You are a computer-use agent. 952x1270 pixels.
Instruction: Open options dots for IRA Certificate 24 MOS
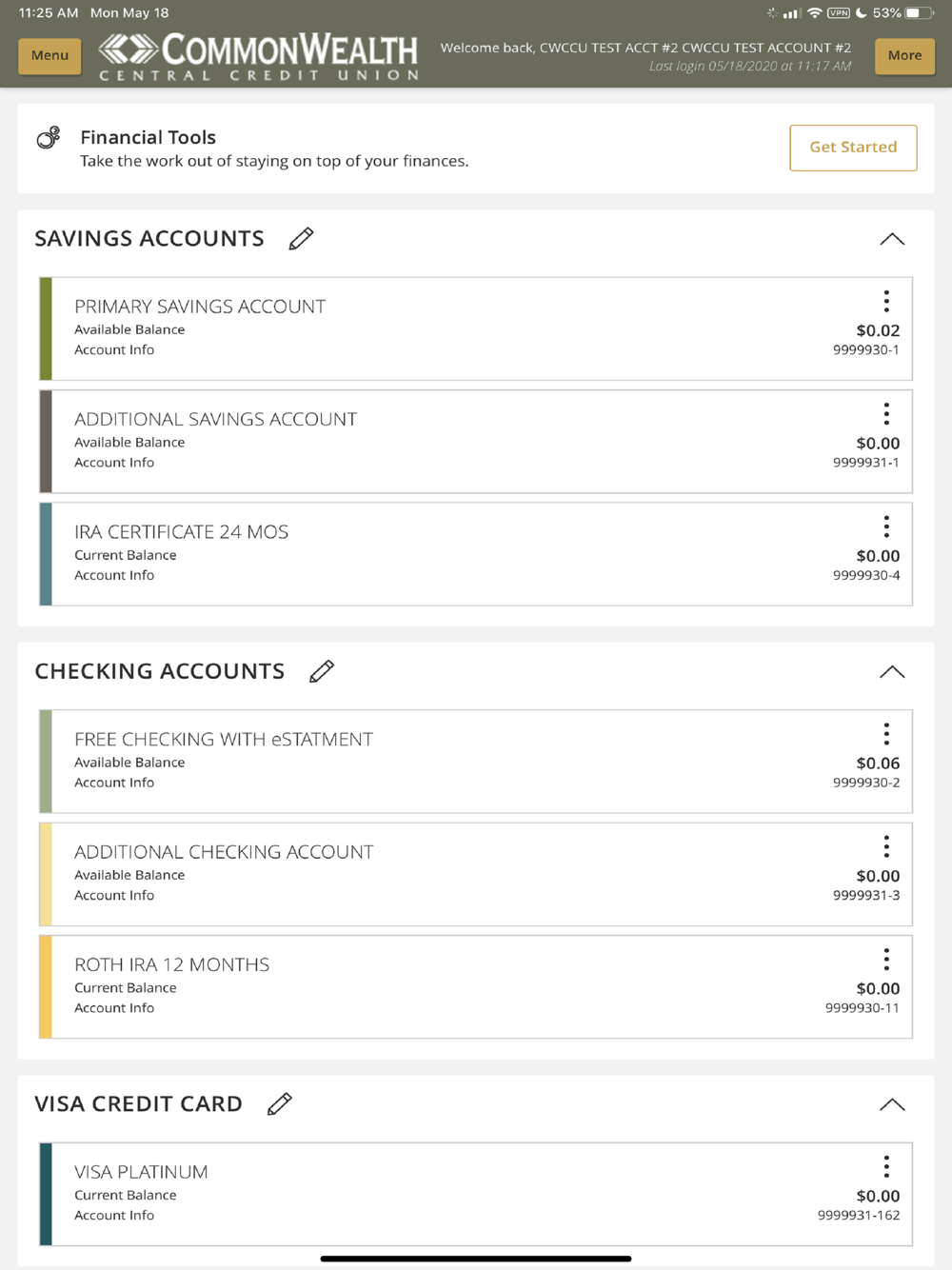886,526
